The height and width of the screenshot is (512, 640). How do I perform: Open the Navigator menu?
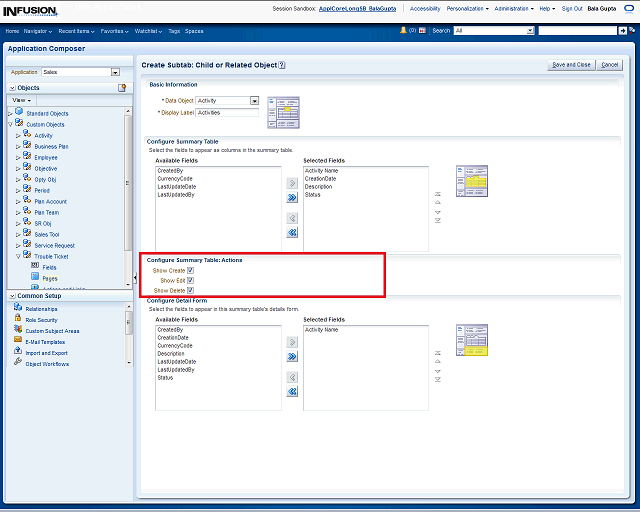(38, 31)
